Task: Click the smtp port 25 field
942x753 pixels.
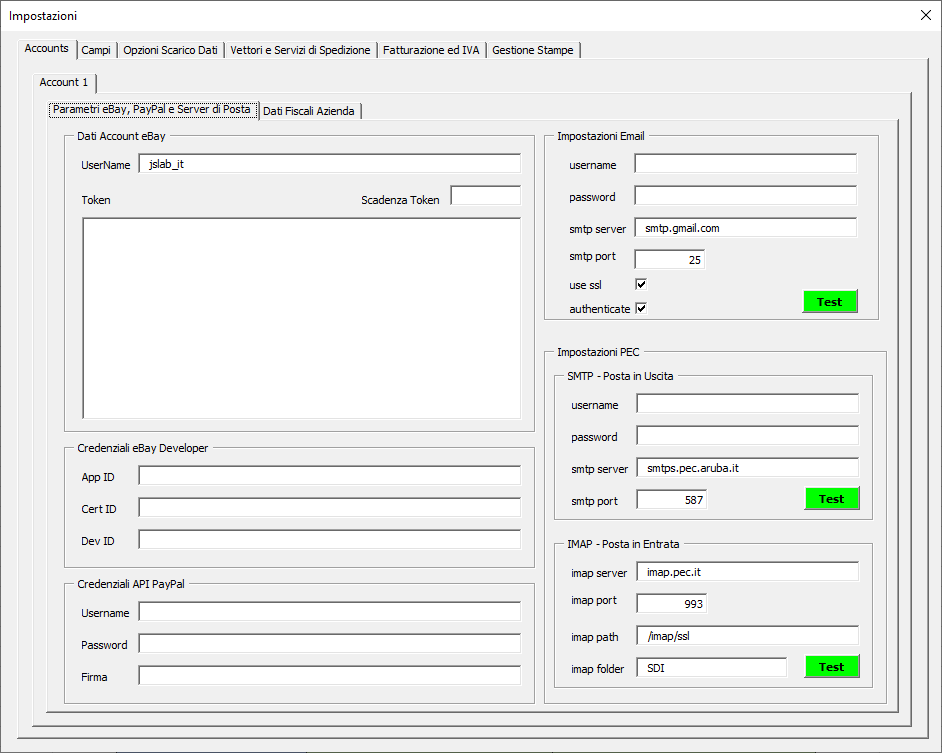Action: tap(669, 260)
